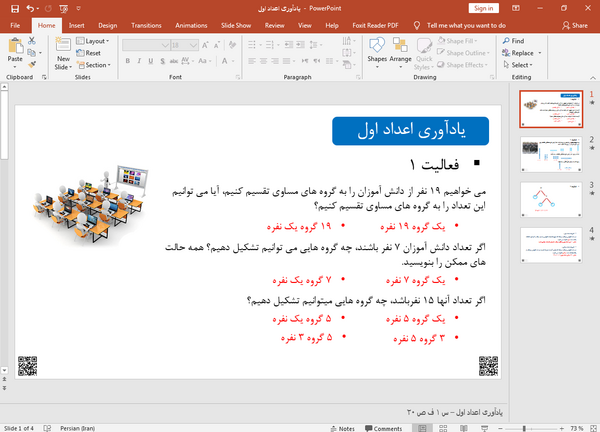
Task: Open the font size dropdown
Action: pyautogui.click(x=194, y=45)
